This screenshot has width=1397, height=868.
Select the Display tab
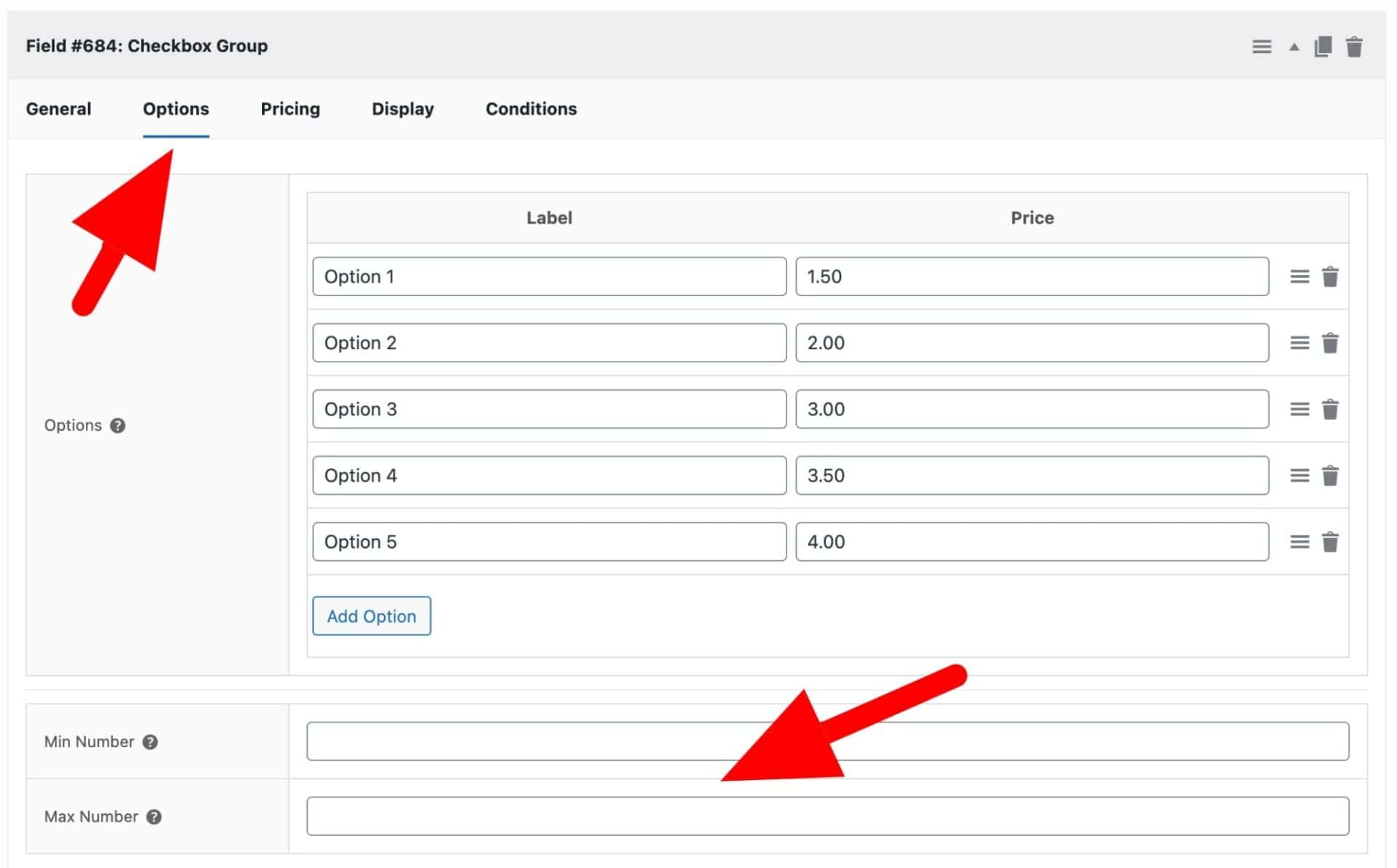click(402, 108)
